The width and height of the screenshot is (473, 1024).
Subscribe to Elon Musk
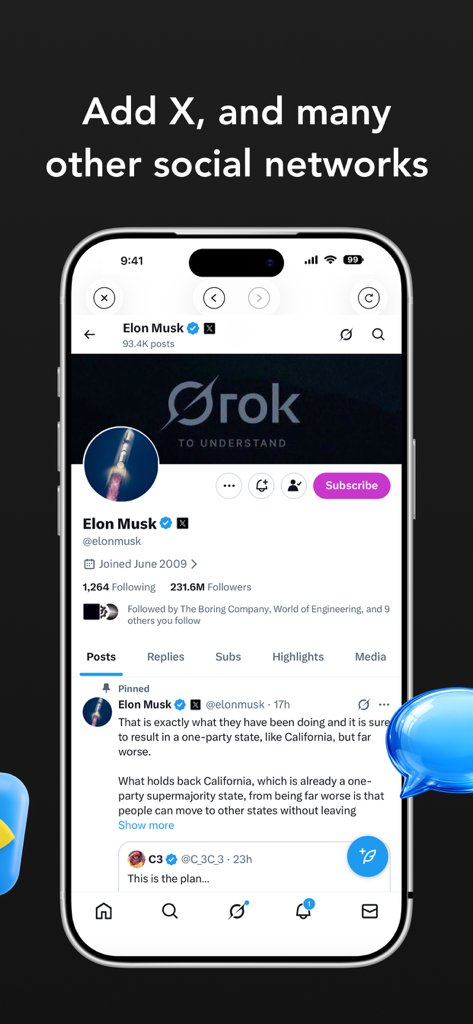click(351, 486)
